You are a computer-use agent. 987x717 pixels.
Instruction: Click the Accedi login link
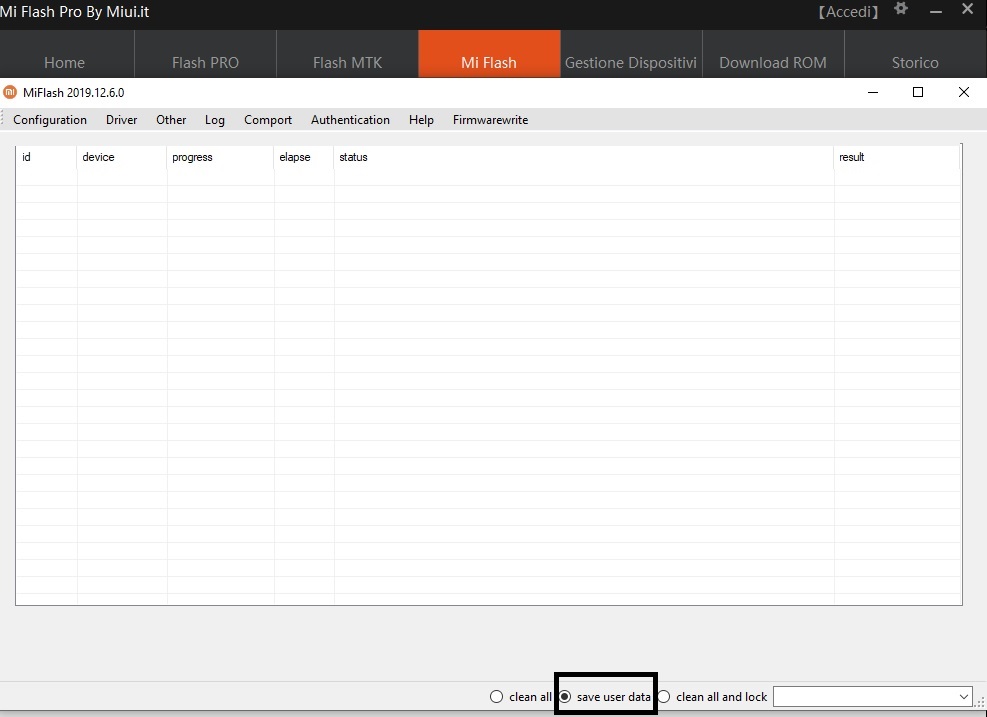click(848, 12)
